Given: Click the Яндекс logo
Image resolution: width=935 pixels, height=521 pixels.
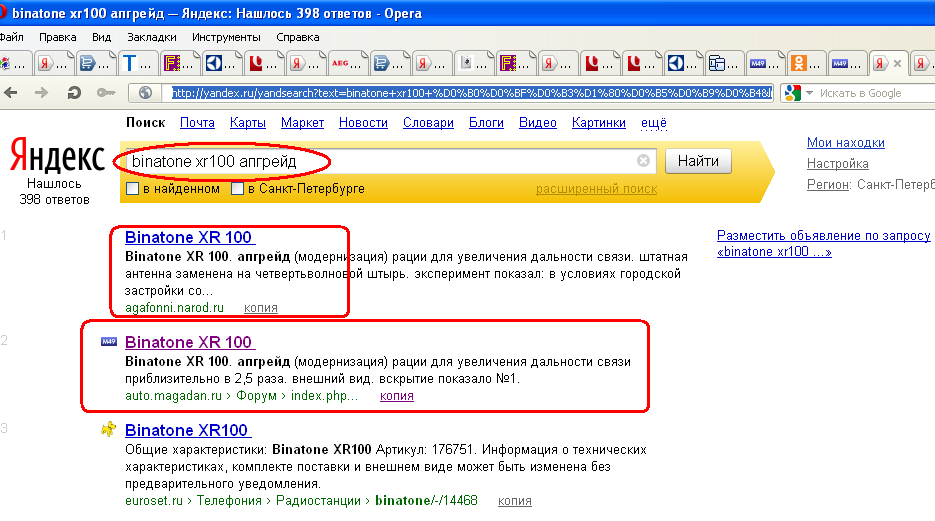Looking at the screenshot, I should 57,158.
